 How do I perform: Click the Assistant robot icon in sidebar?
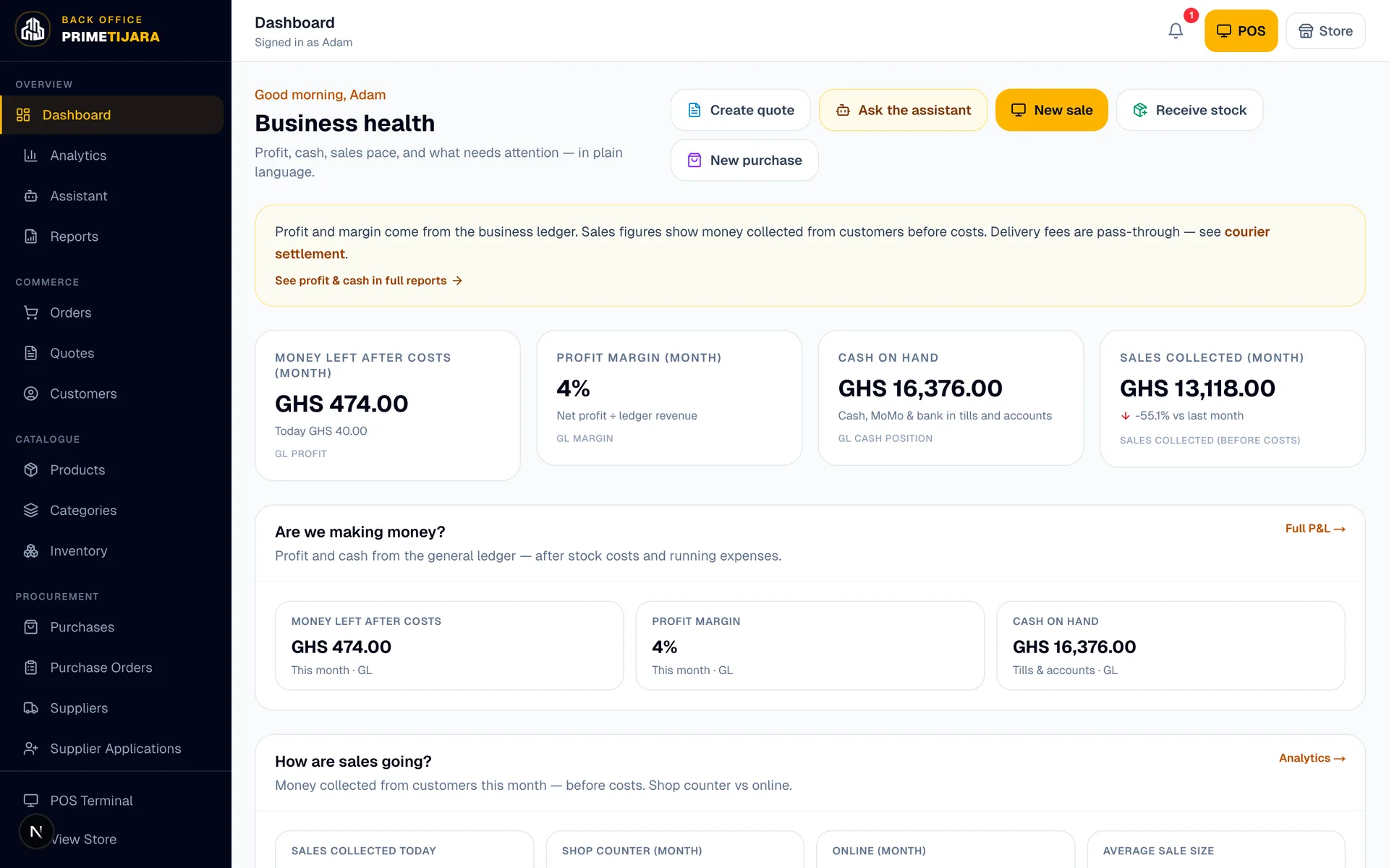pos(30,196)
